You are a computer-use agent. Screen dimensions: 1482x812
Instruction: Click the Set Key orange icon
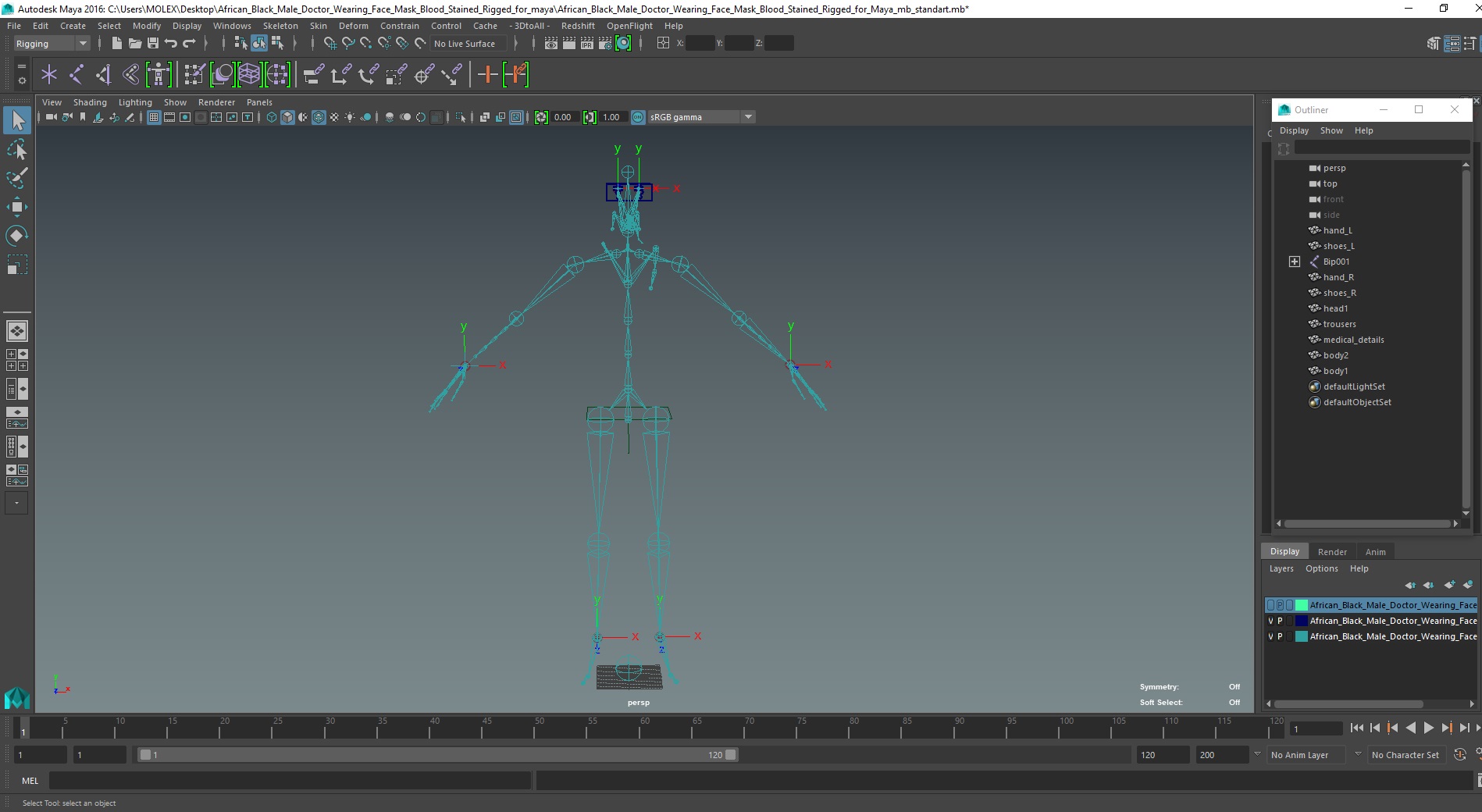(487, 75)
